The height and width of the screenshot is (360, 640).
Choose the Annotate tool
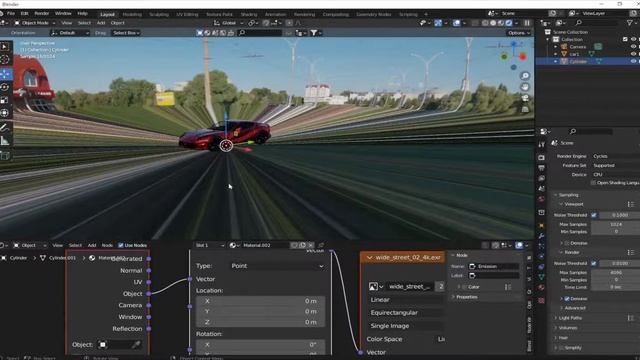pos(5,128)
